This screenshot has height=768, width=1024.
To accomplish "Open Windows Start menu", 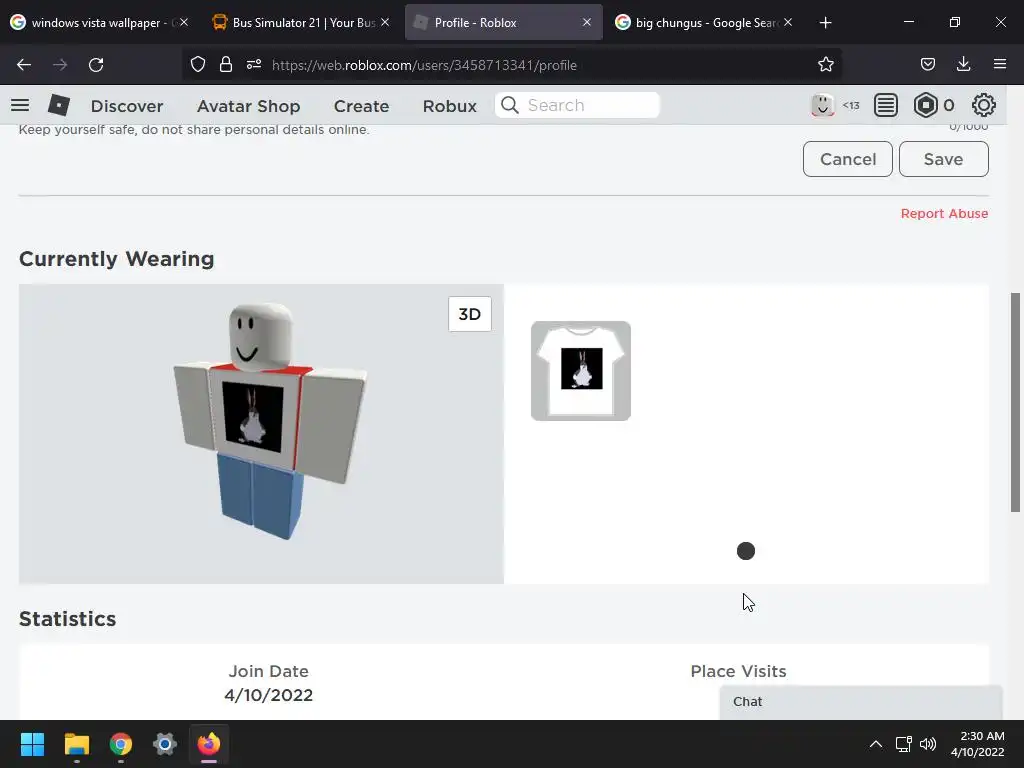I will click(x=32, y=744).
